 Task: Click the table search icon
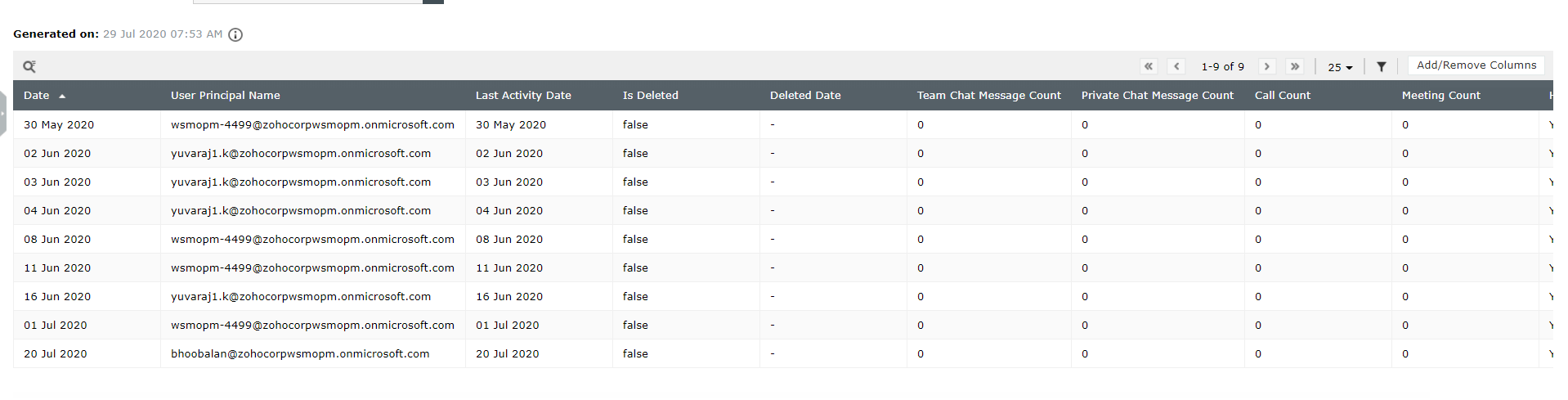(x=29, y=66)
